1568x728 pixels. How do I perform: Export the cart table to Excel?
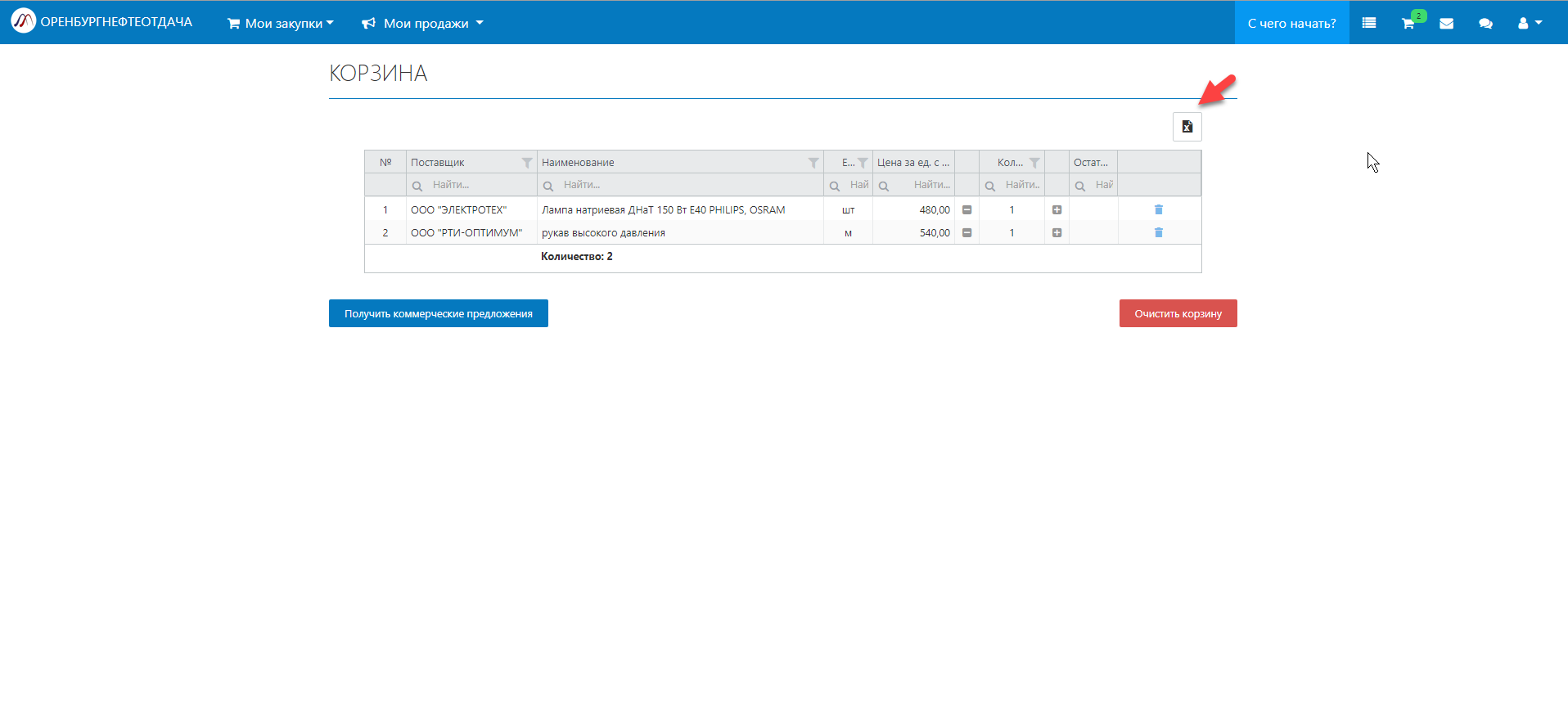tap(1187, 127)
